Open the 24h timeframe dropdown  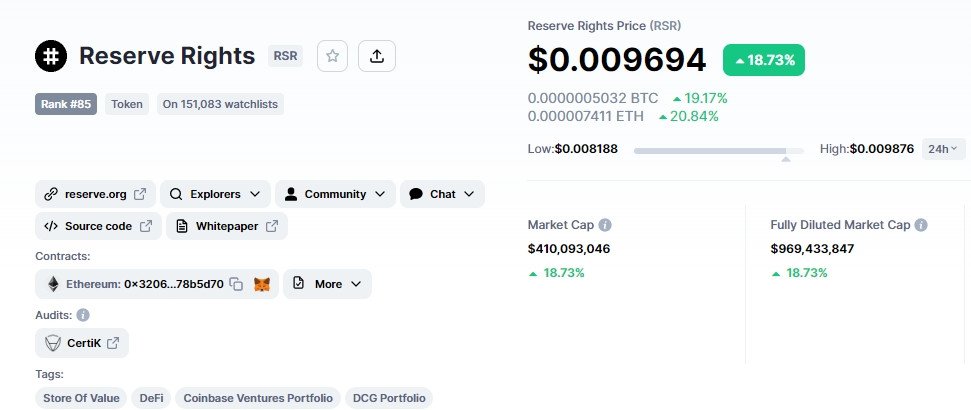(943, 149)
